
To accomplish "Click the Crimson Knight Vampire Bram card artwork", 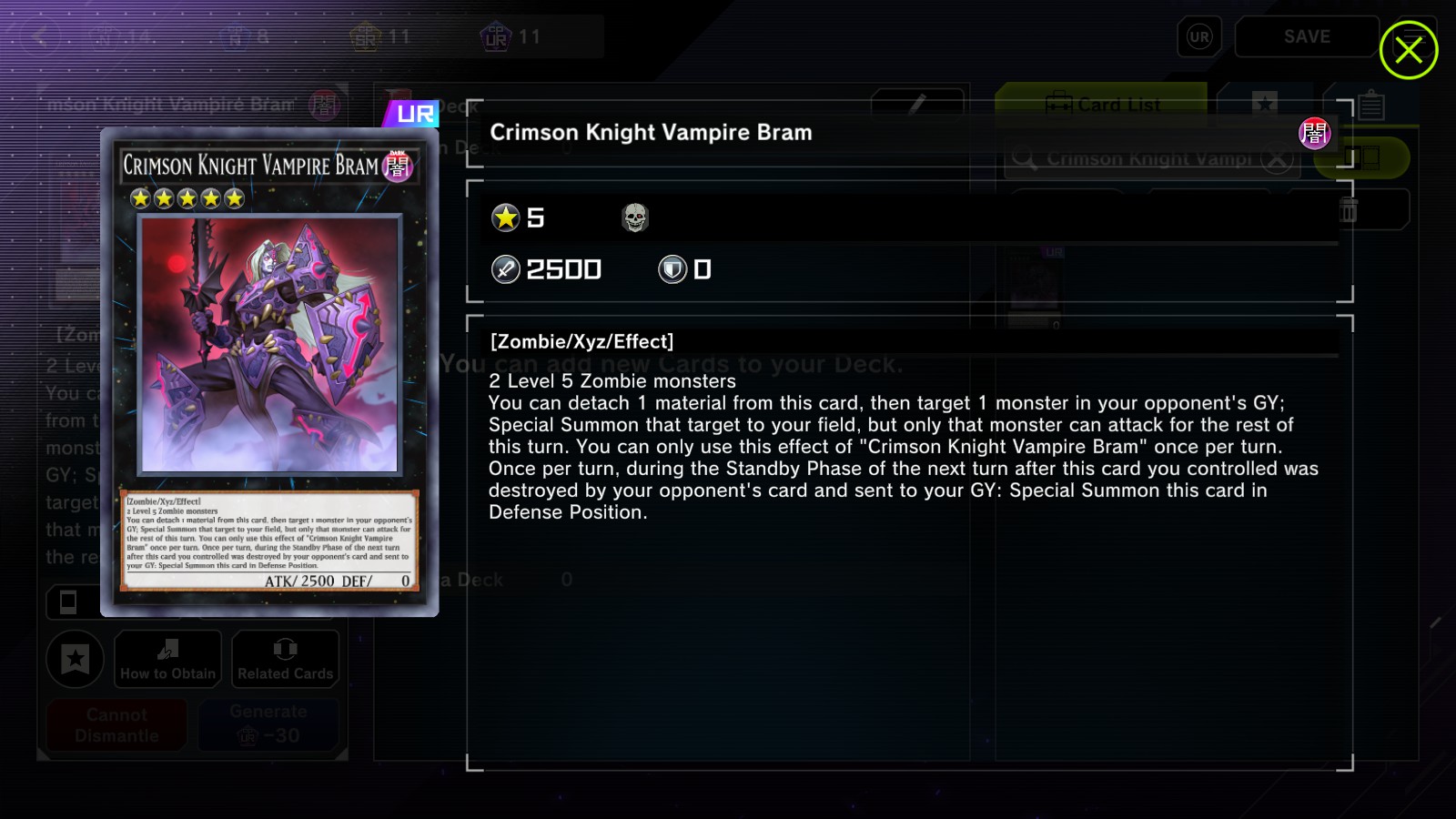I will tap(269, 345).
